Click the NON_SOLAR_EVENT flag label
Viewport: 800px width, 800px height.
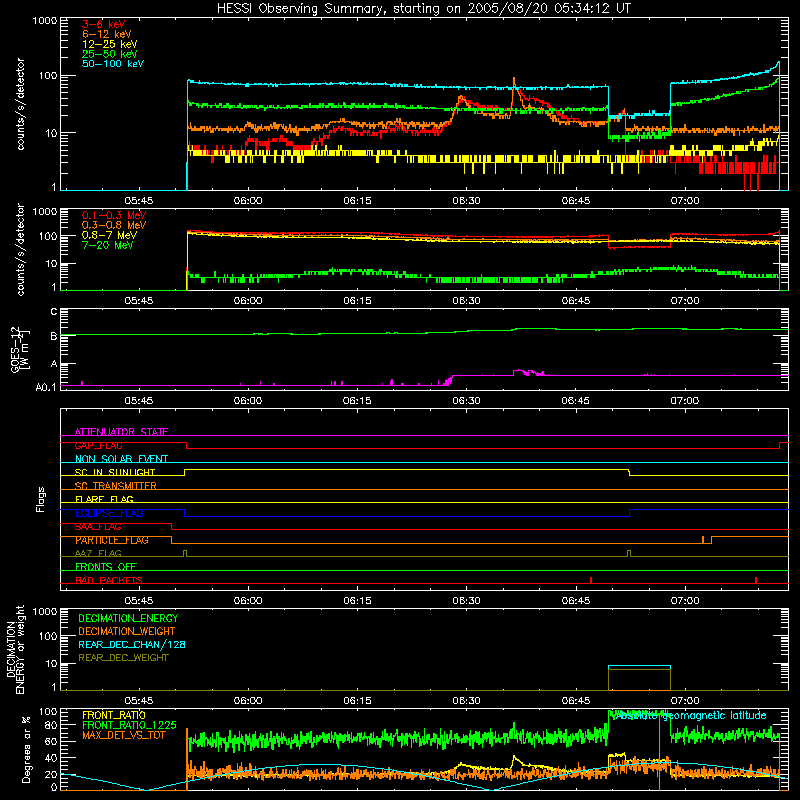coord(121,459)
